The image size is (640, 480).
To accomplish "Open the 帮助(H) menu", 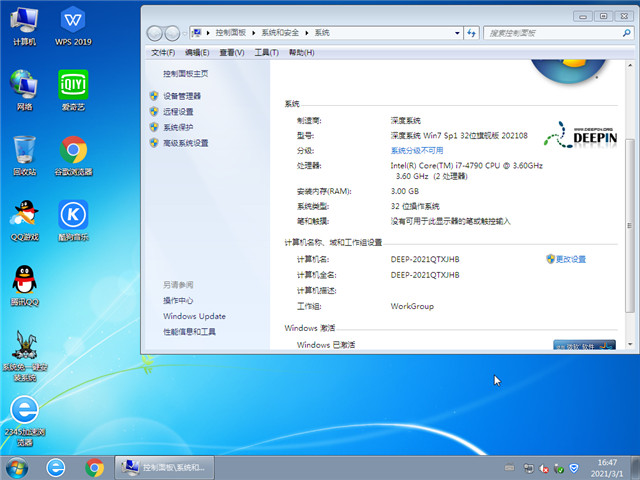I will [x=302, y=53].
